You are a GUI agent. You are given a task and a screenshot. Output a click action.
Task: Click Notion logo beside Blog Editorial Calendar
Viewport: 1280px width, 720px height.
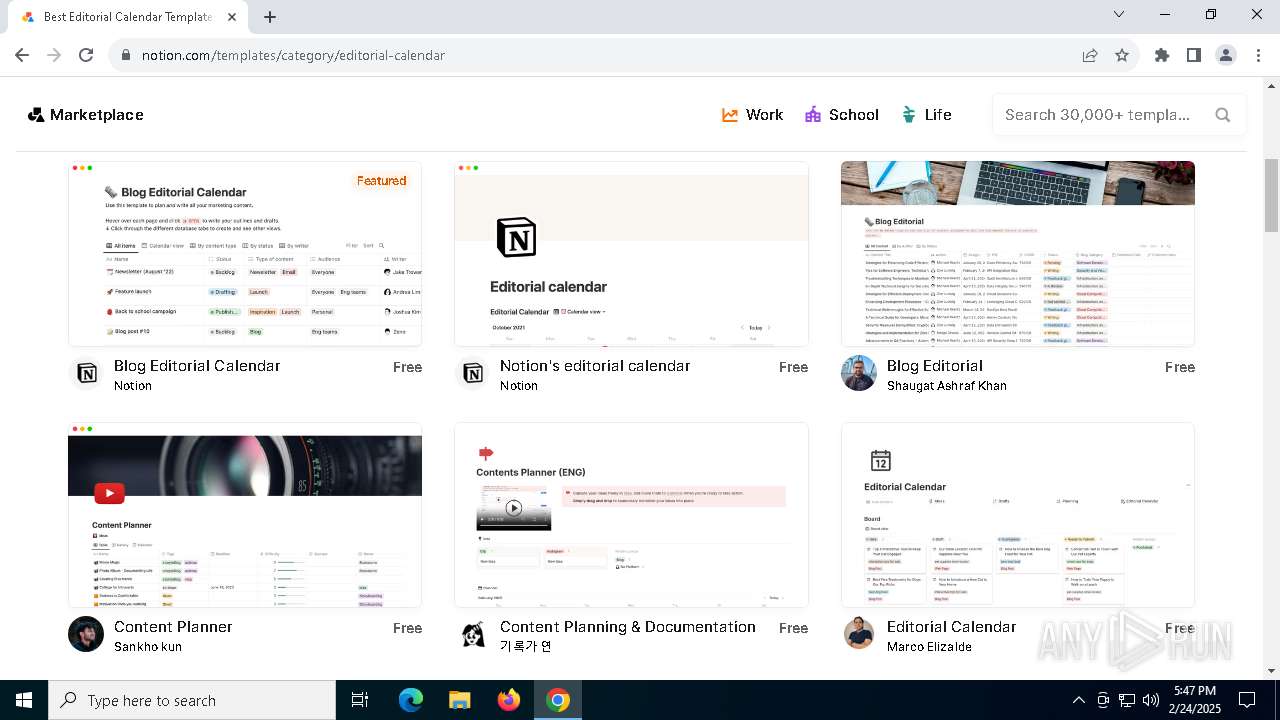(87, 374)
